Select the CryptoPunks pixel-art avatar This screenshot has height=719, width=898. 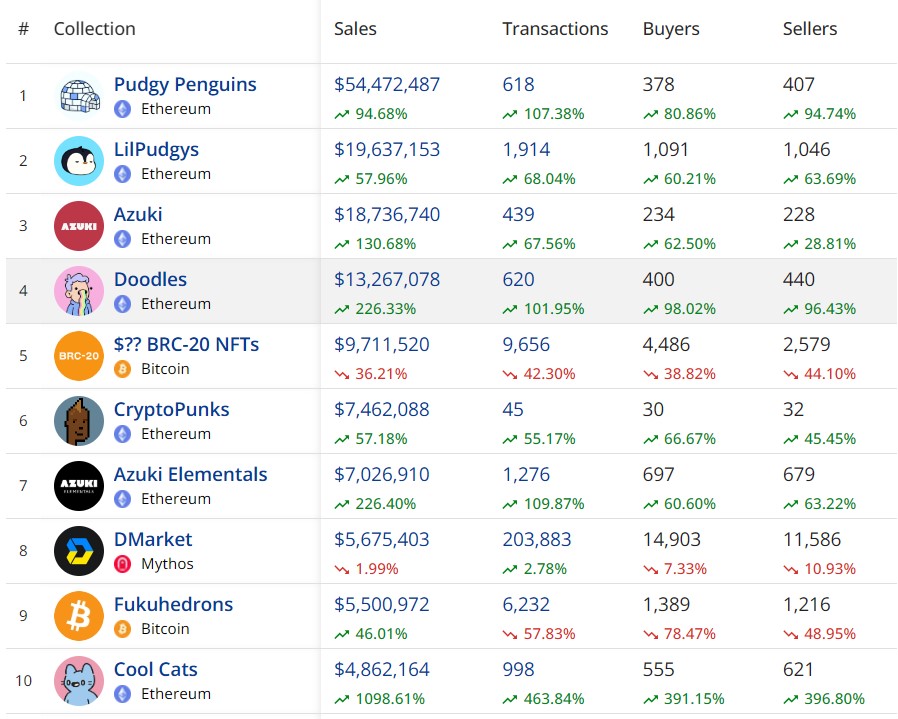[78, 420]
